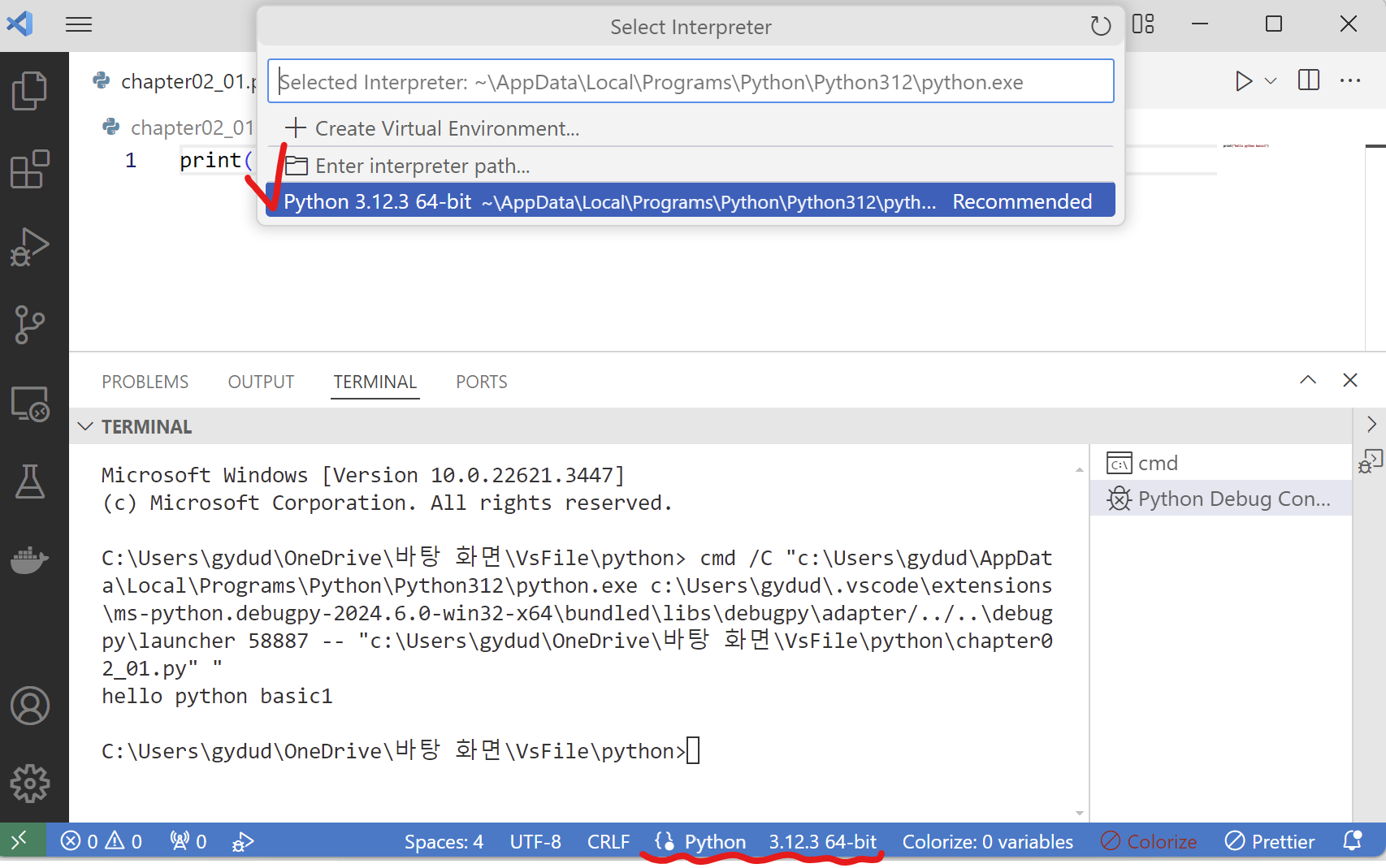Open the hamburger application menu
The image size is (1386, 868).
point(79,24)
